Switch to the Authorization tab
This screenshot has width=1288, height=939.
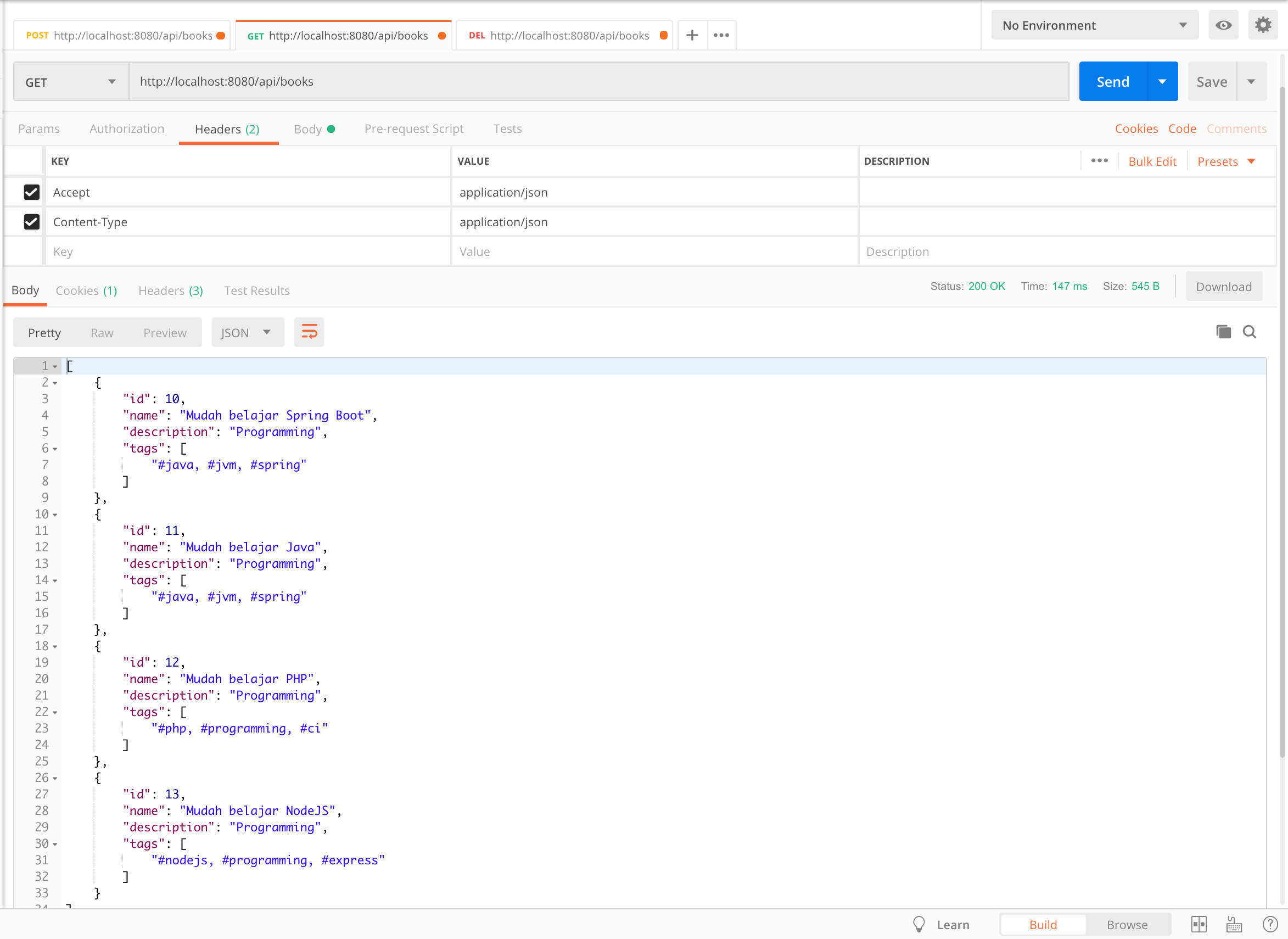tap(127, 128)
